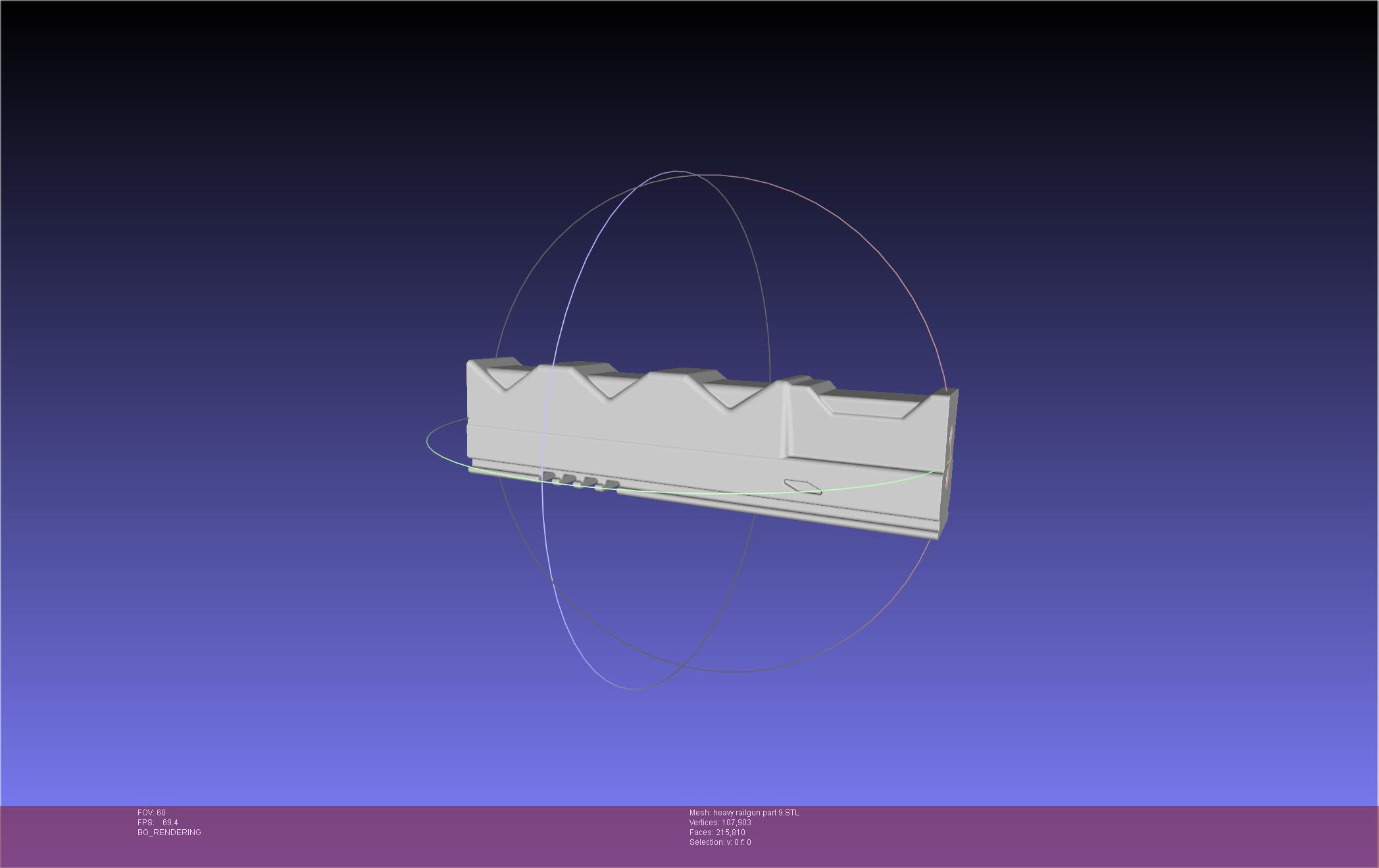Click the mesh name heavy railgun part 9.STL

pos(744,813)
